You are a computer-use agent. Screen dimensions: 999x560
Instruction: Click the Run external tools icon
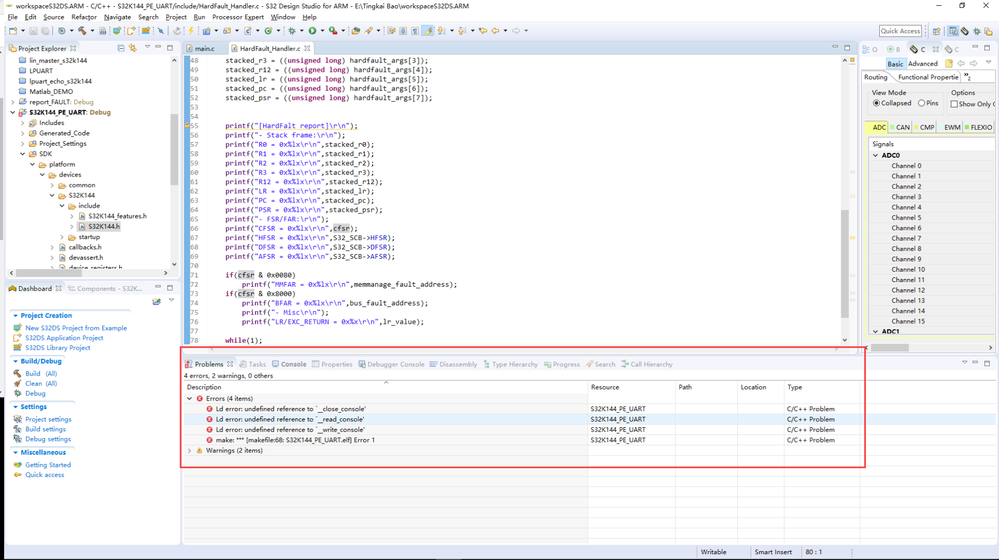pyautogui.click(x=333, y=31)
